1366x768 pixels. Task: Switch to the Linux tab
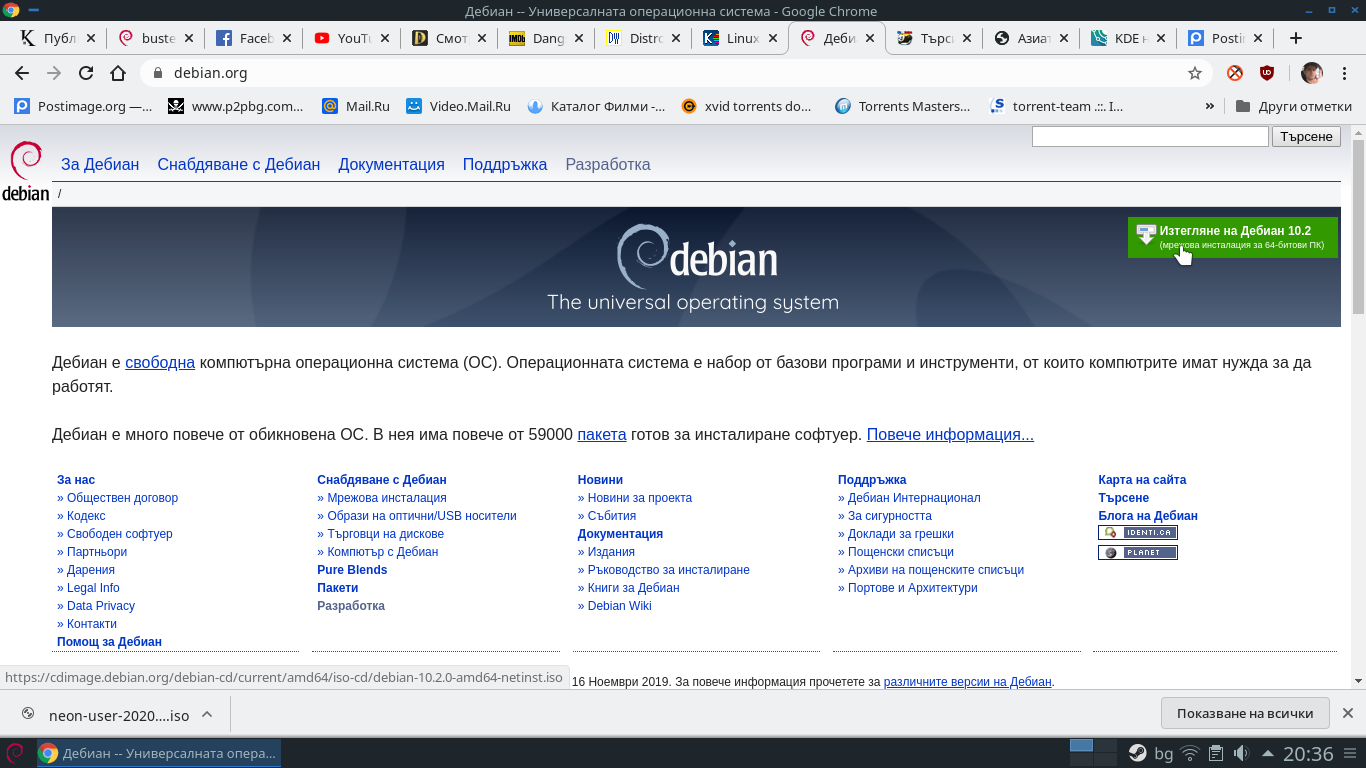pos(741,38)
